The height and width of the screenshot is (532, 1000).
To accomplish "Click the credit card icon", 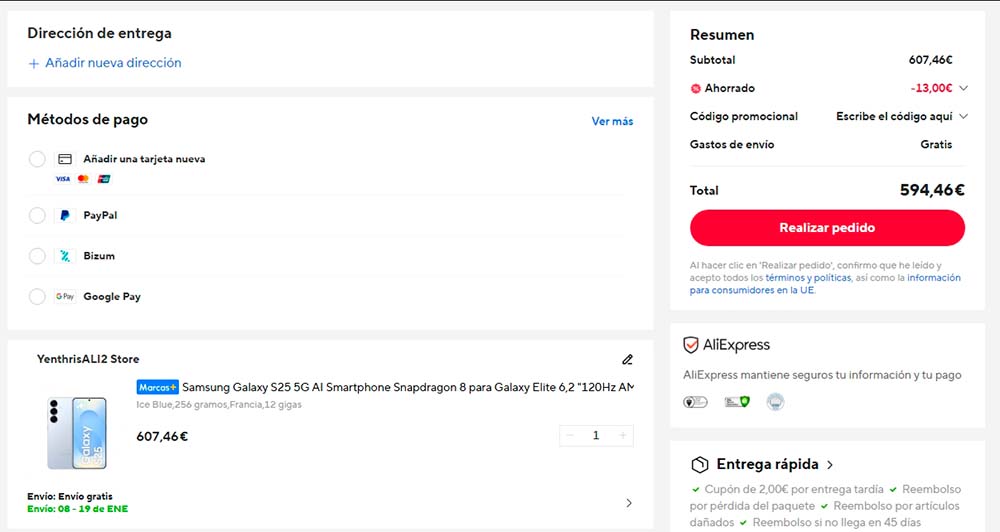I will point(65,159).
